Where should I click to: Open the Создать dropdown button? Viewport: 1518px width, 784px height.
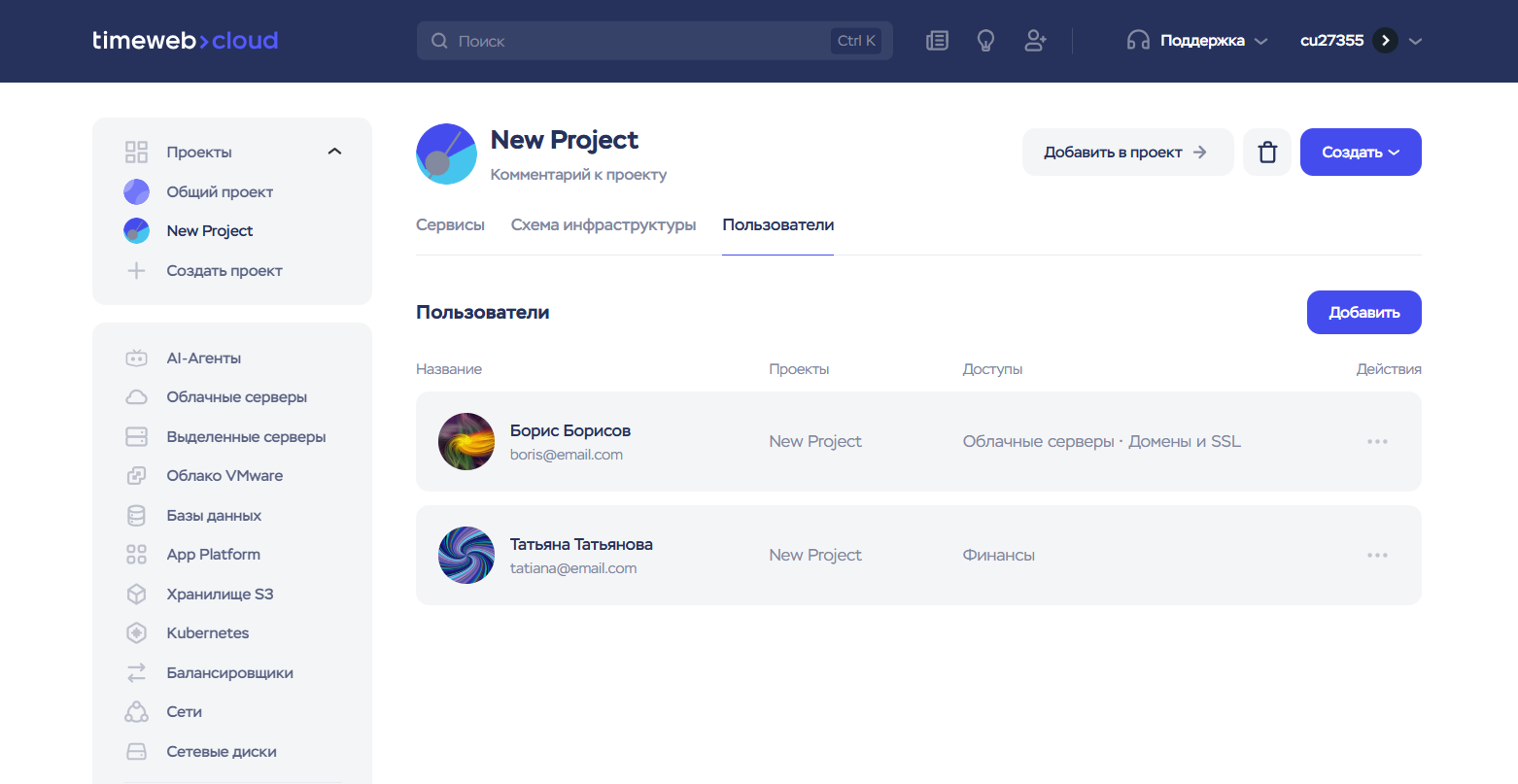1360,153
